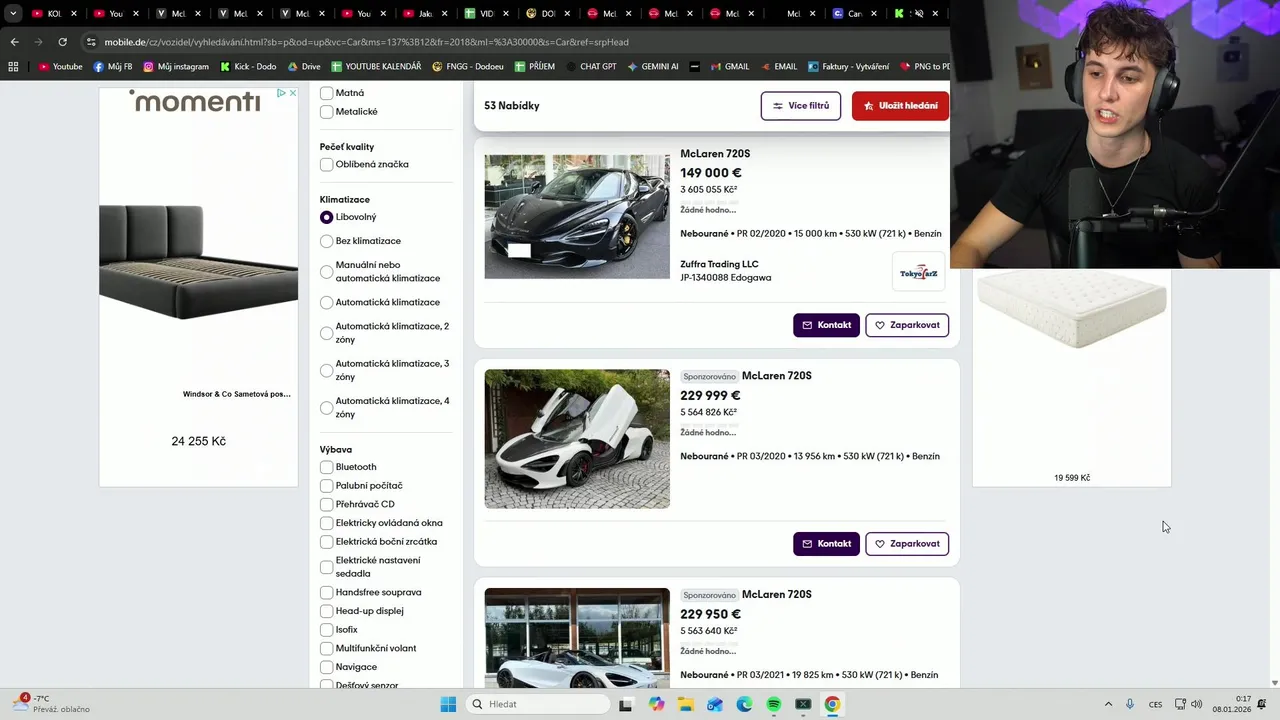Image resolution: width=1280 pixels, height=720 pixels.
Task: Click the Hledat taskbar search box
Action: pos(538,704)
